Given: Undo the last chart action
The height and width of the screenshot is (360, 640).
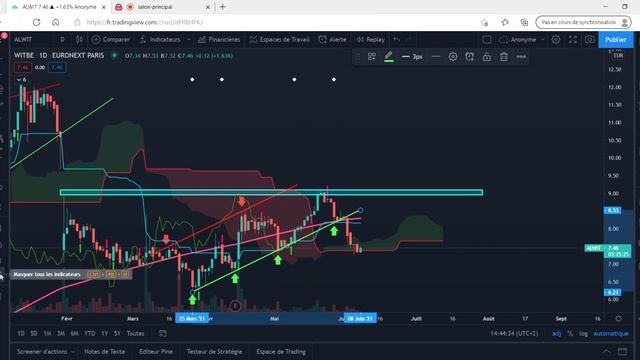Looking at the screenshot, I should [x=396, y=40].
